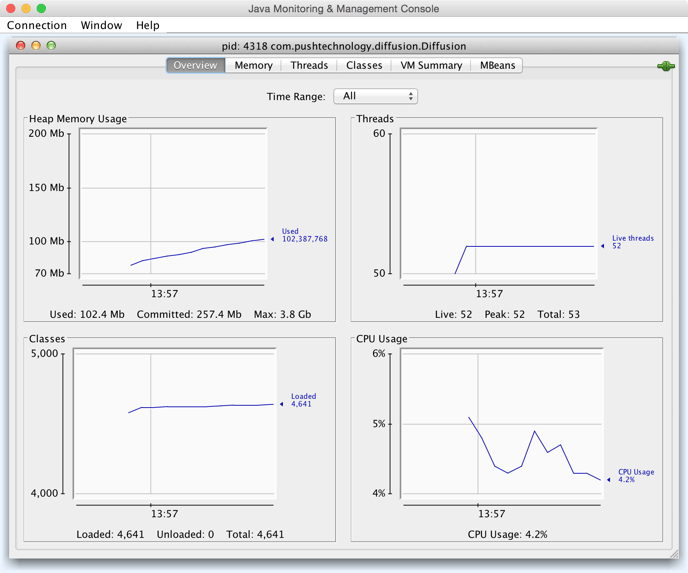
Task: Click the Total: 4,641 classes text
Action: point(255,534)
